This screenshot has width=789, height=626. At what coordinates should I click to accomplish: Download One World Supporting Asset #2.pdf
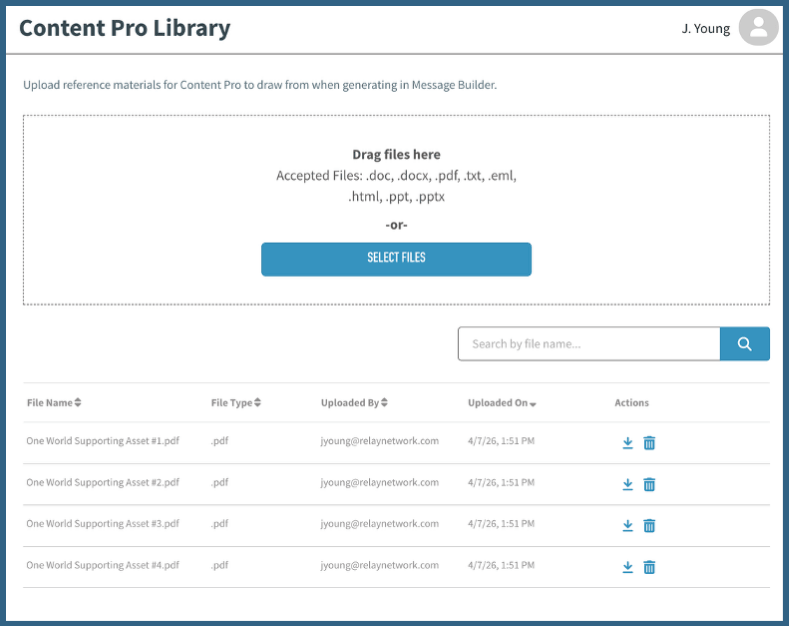pos(628,484)
